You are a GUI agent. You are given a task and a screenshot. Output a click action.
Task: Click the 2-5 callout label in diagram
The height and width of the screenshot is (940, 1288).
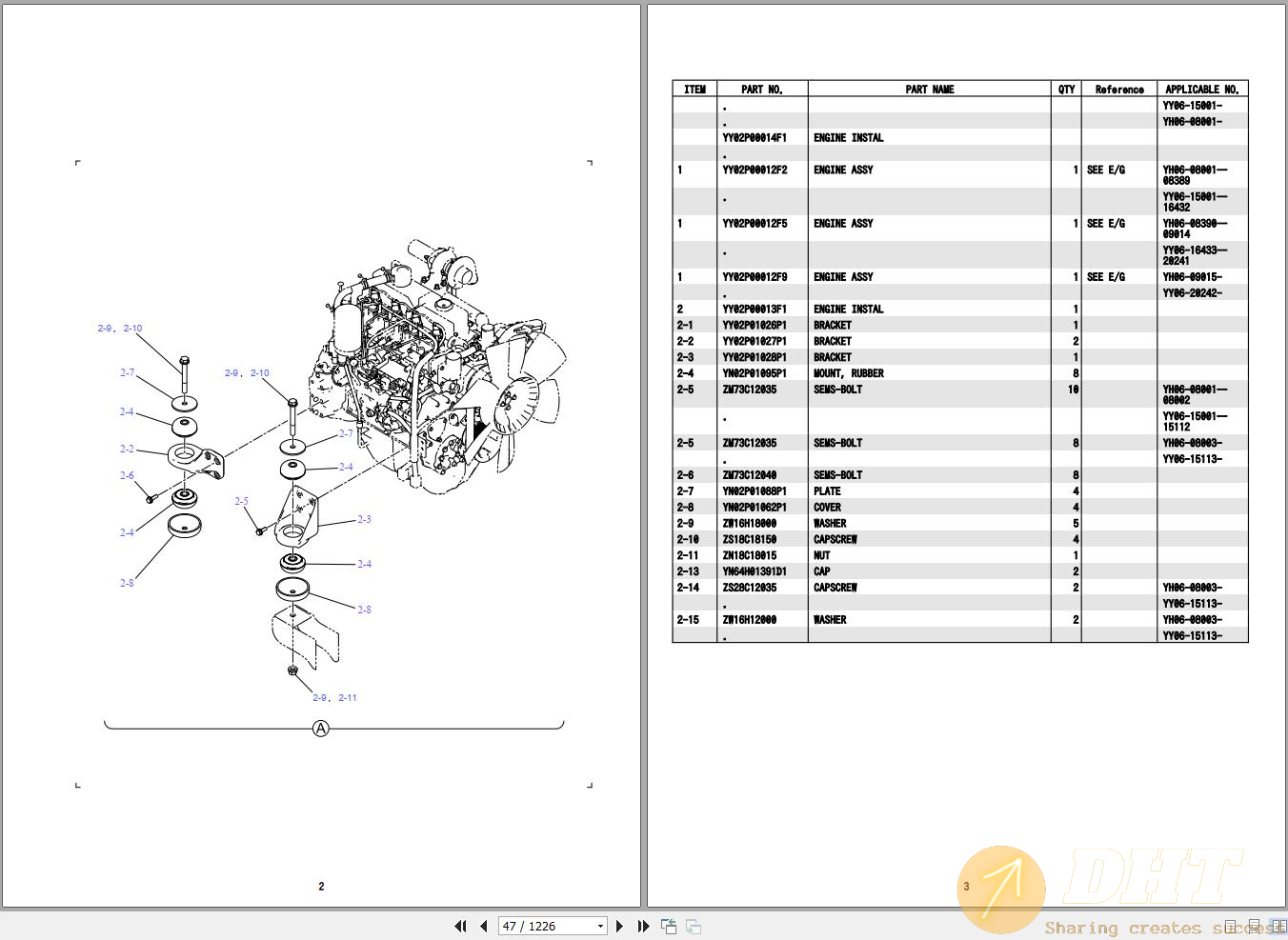coord(242,501)
